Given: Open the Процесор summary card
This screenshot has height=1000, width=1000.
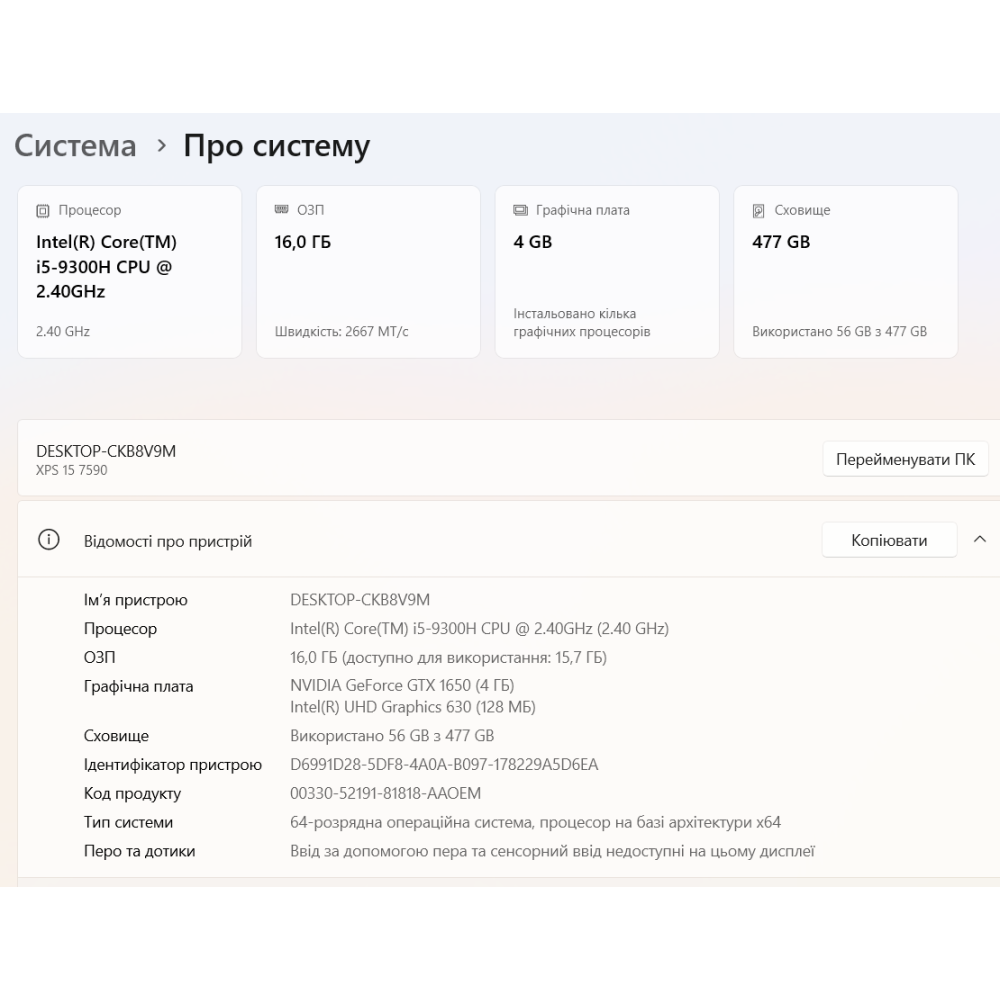Looking at the screenshot, I should [x=129, y=272].
